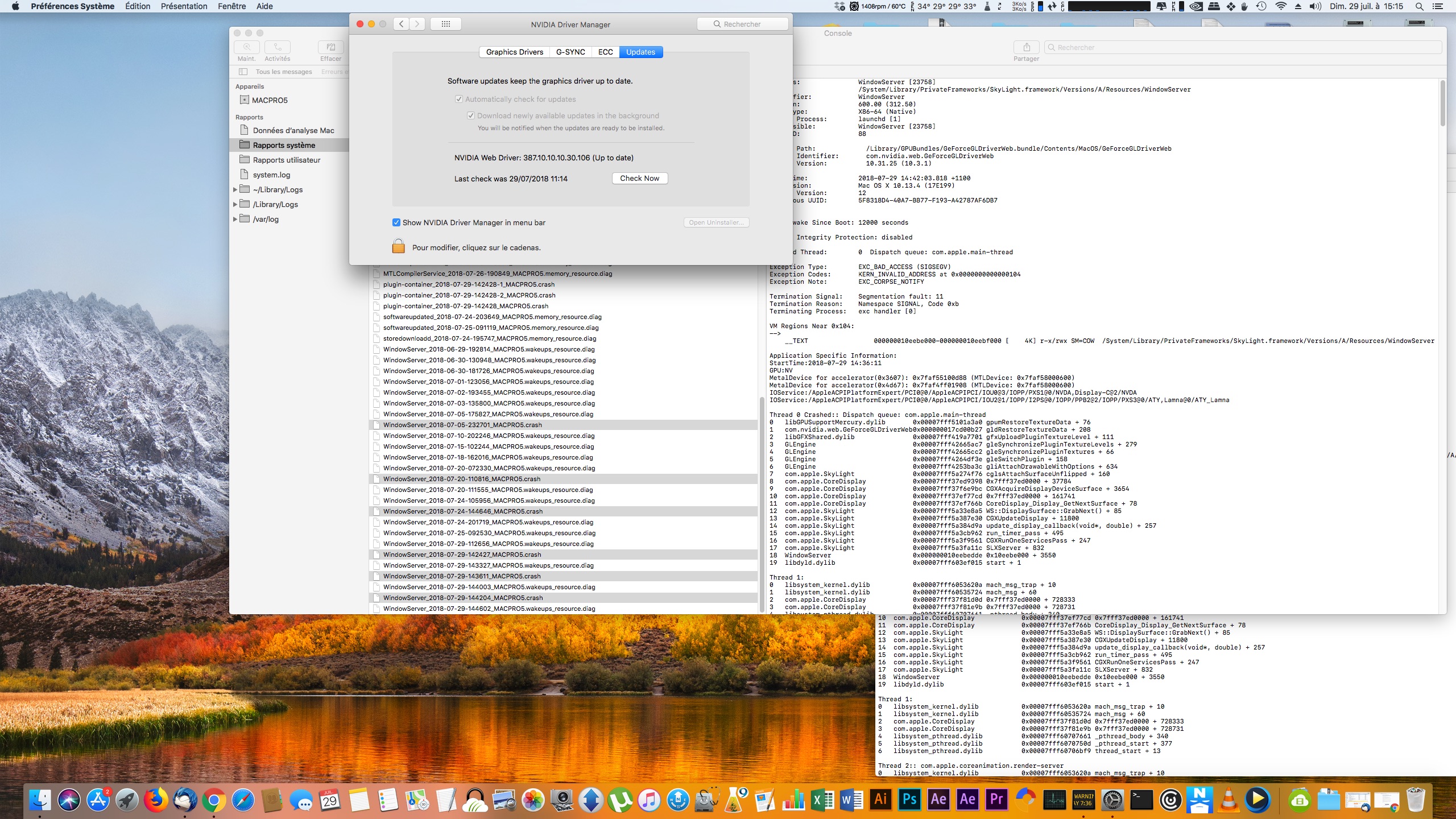Click the Partager share icon in Console

[1026, 47]
